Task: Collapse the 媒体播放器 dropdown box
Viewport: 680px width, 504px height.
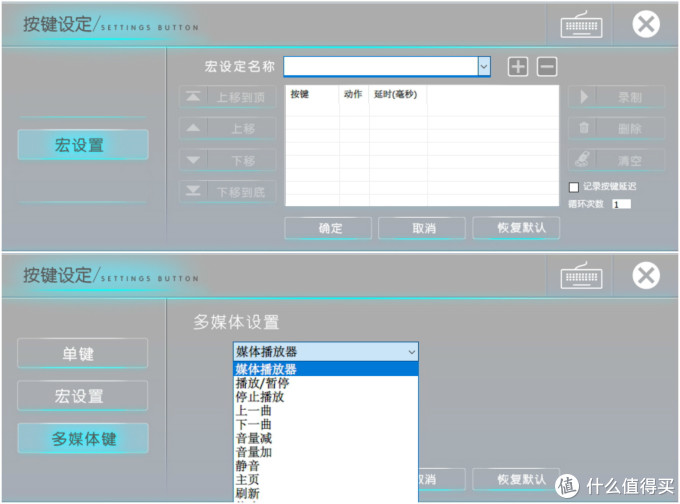Action: point(326,352)
